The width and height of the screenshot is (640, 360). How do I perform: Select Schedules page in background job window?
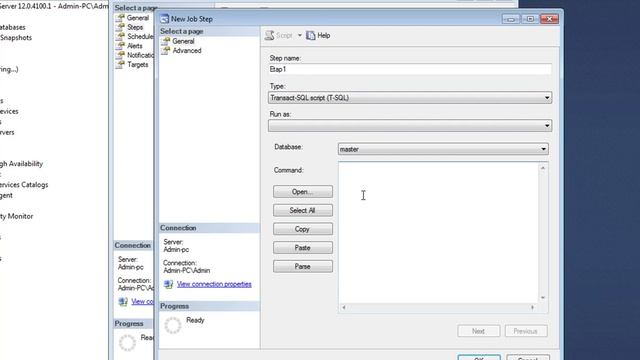[140, 37]
